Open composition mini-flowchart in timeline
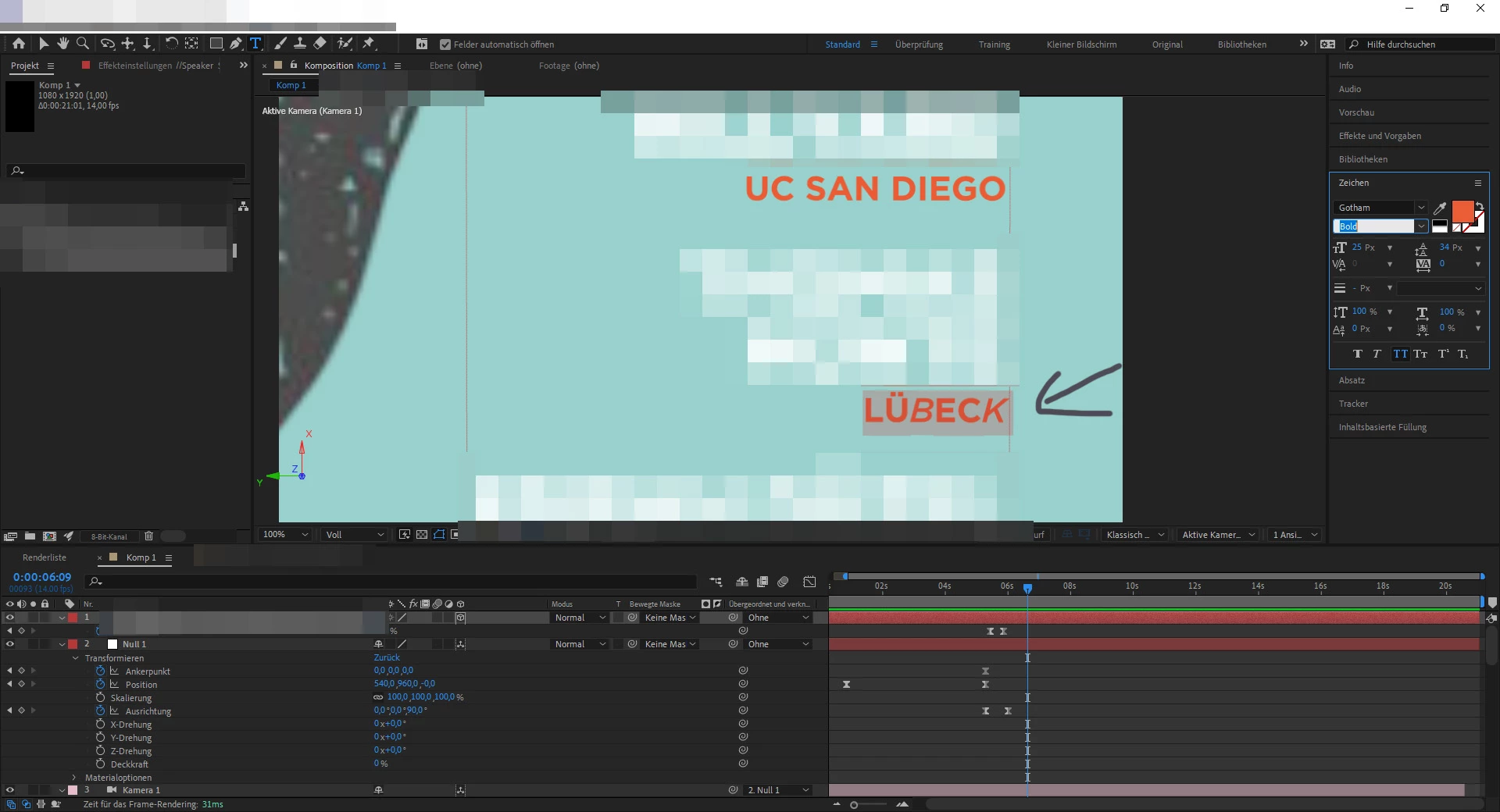Screen dimensions: 1500x812 [716, 582]
